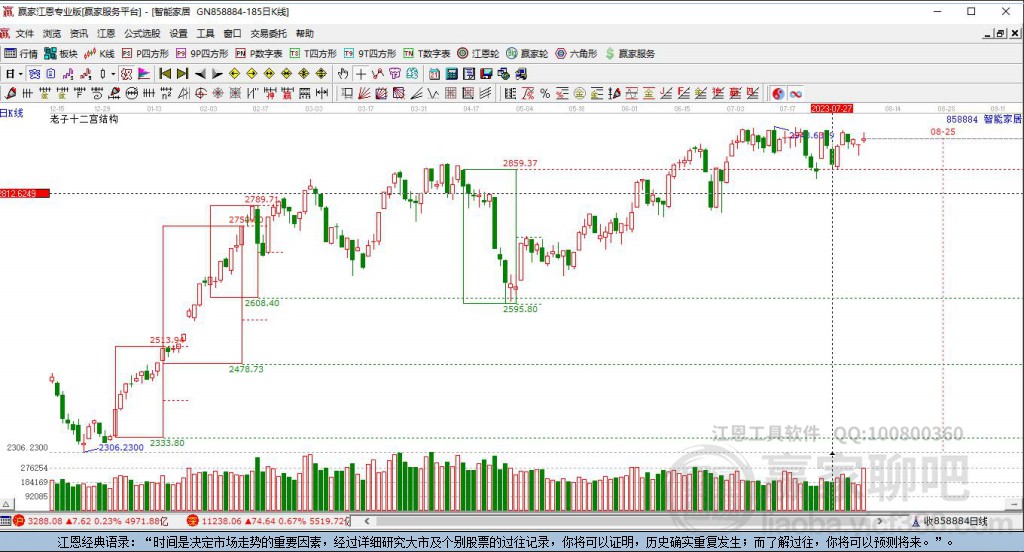This screenshot has height=552, width=1024.
Task: Click the yellow diamond left-arrow icon
Action: pyautogui.click(x=234, y=74)
